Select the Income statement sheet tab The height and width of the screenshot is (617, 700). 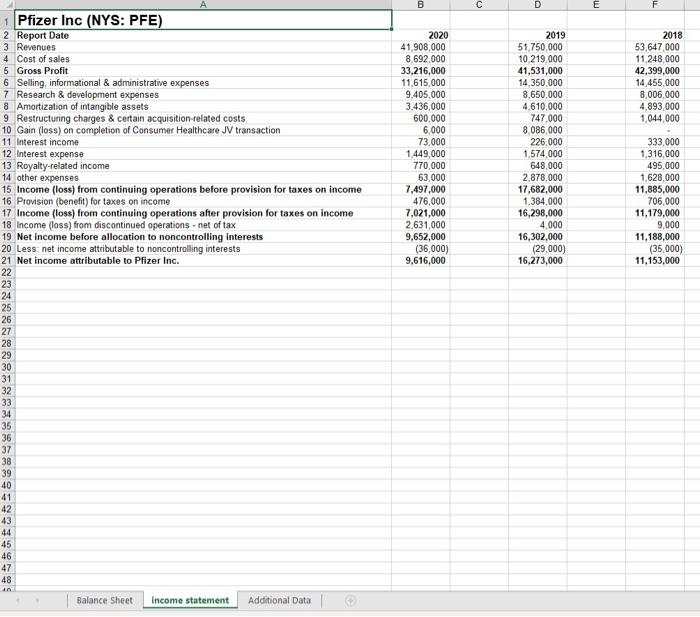pos(190,600)
